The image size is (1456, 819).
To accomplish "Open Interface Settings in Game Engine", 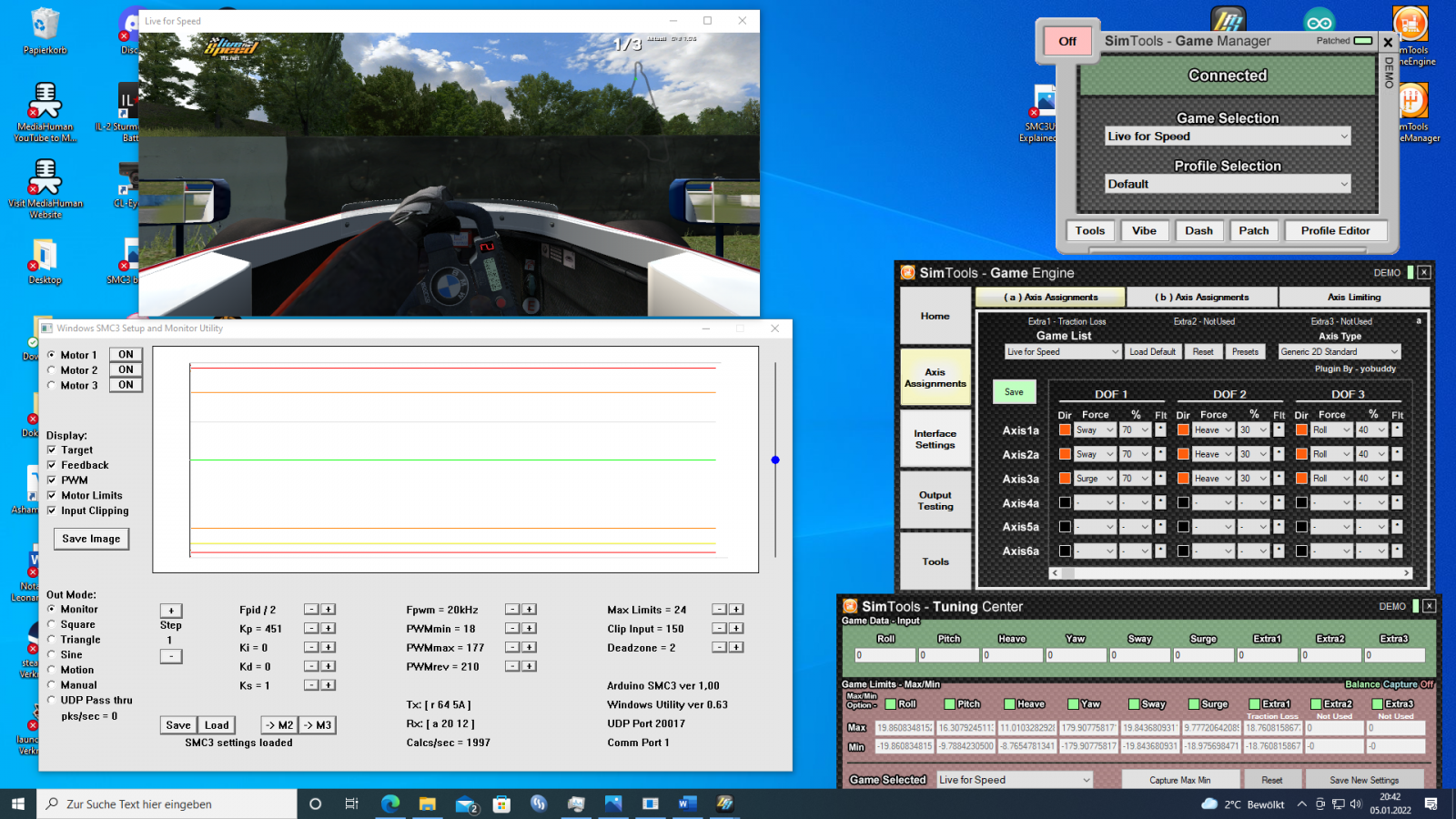I will (x=935, y=440).
